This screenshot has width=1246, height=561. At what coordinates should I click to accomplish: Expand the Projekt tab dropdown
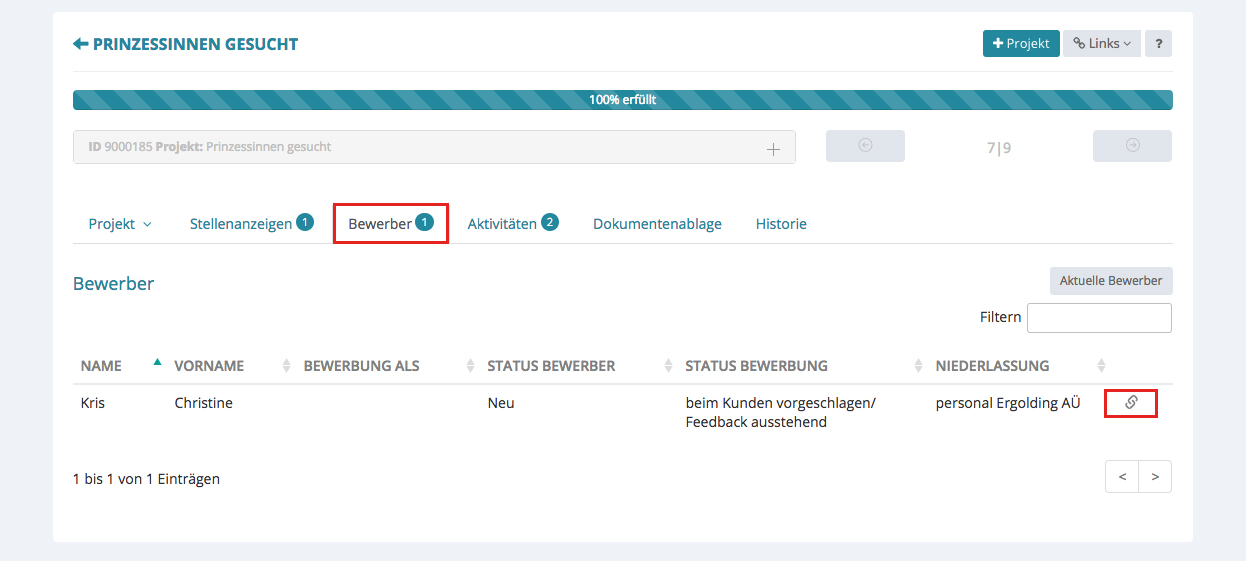(x=120, y=224)
